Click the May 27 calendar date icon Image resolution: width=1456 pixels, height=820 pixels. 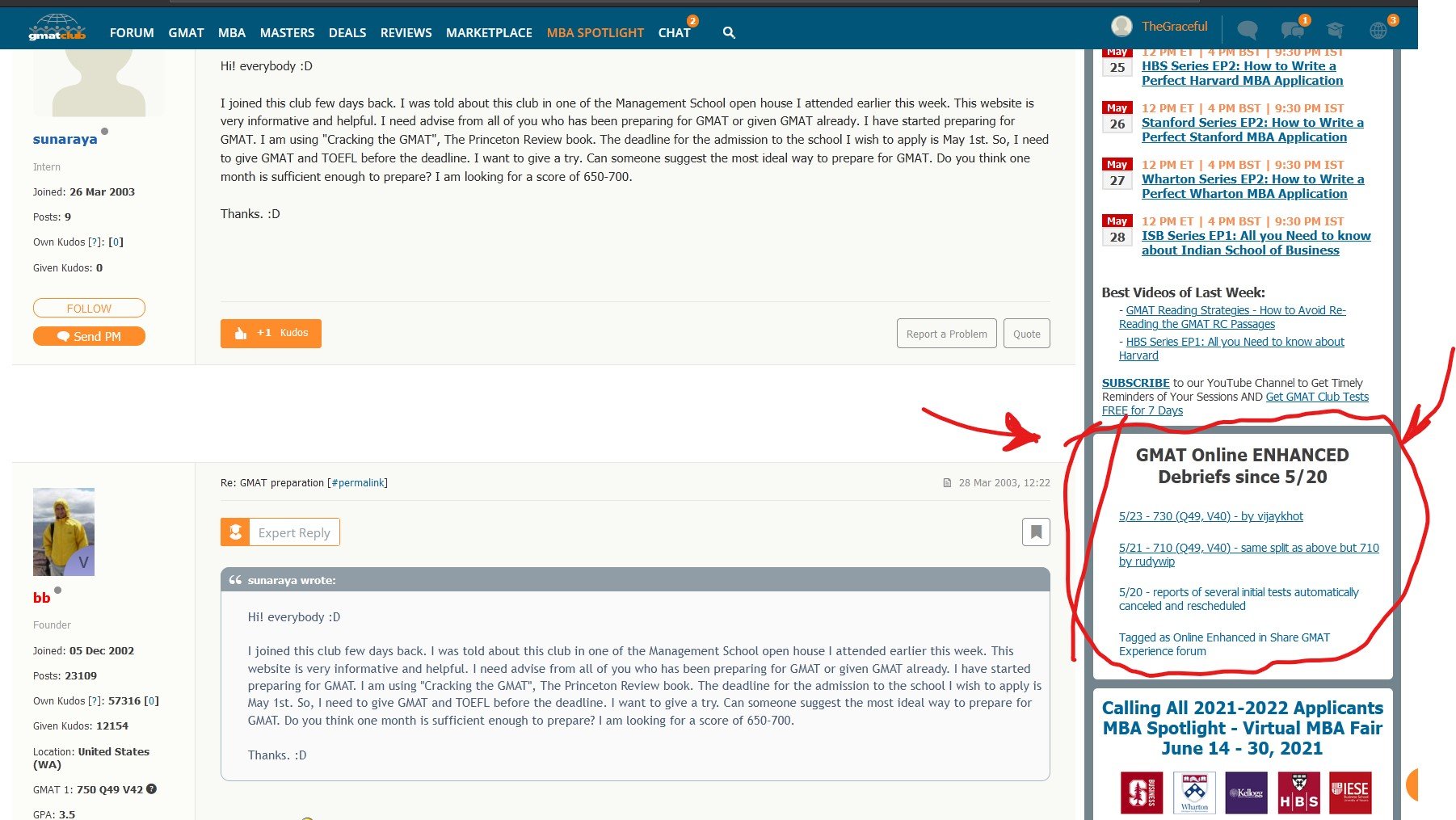pos(1117,174)
